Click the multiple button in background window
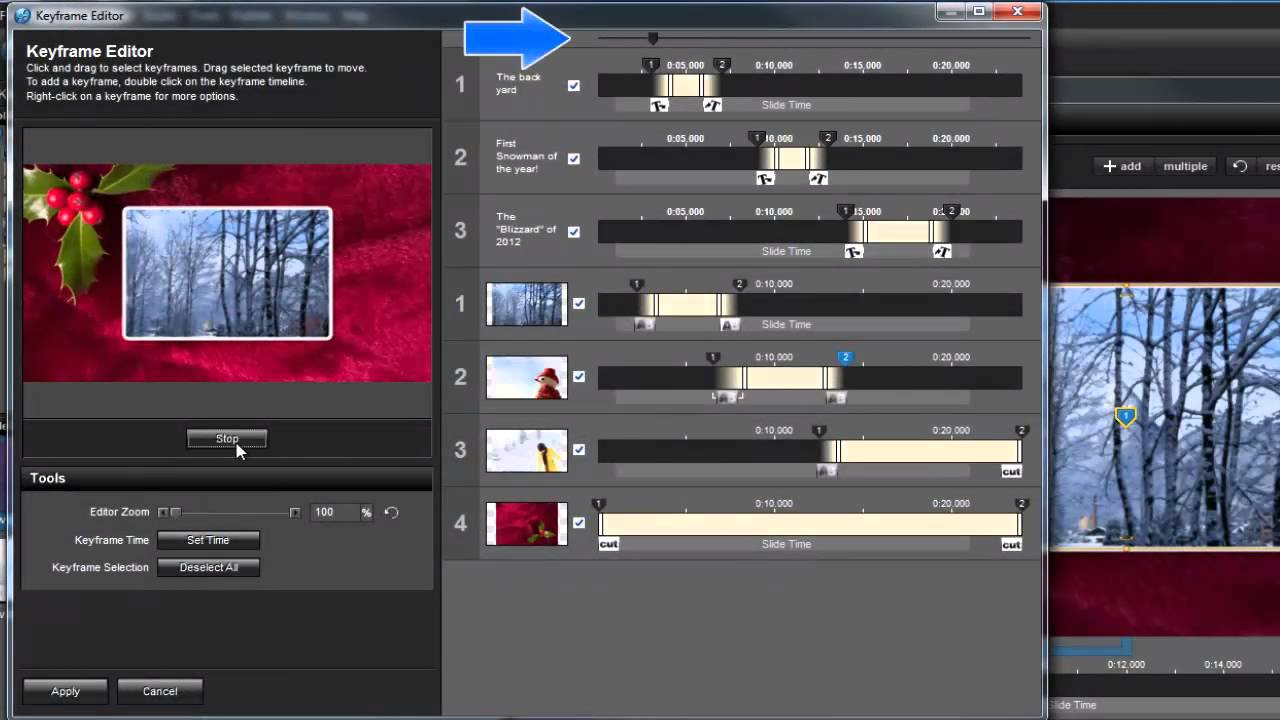1280x720 pixels. [x=1185, y=166]
